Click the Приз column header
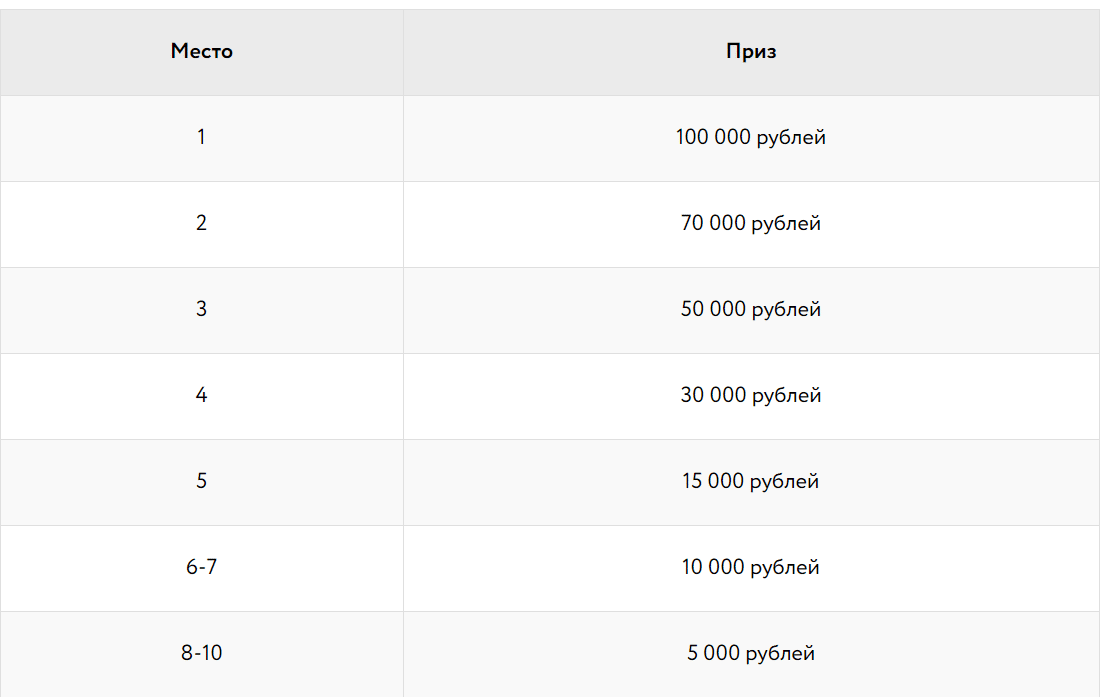Image resolution: width=1100 pixels, height=697 pixels. point(751,52)
